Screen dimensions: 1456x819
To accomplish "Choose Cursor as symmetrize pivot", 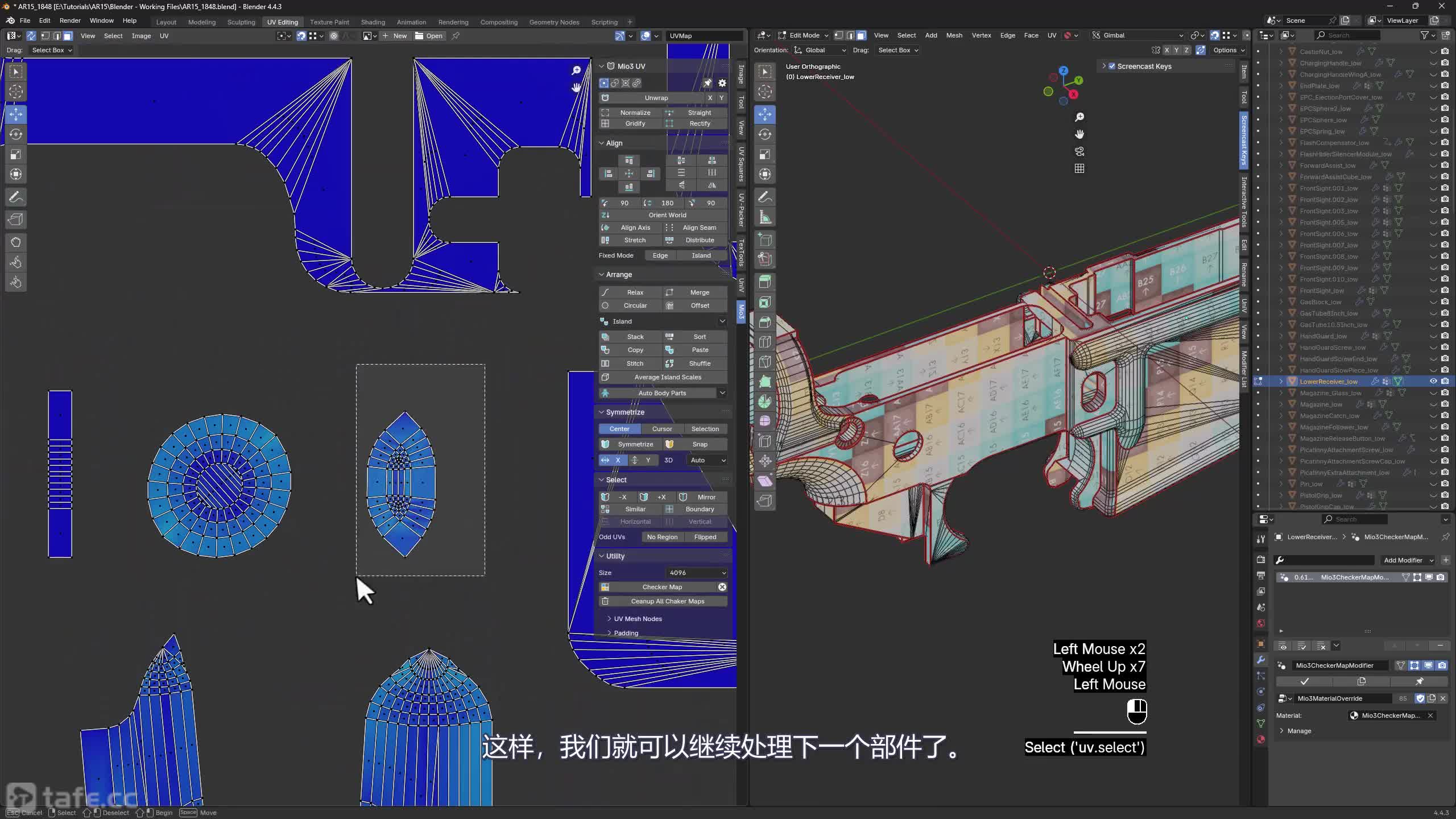I will point(661,429).
